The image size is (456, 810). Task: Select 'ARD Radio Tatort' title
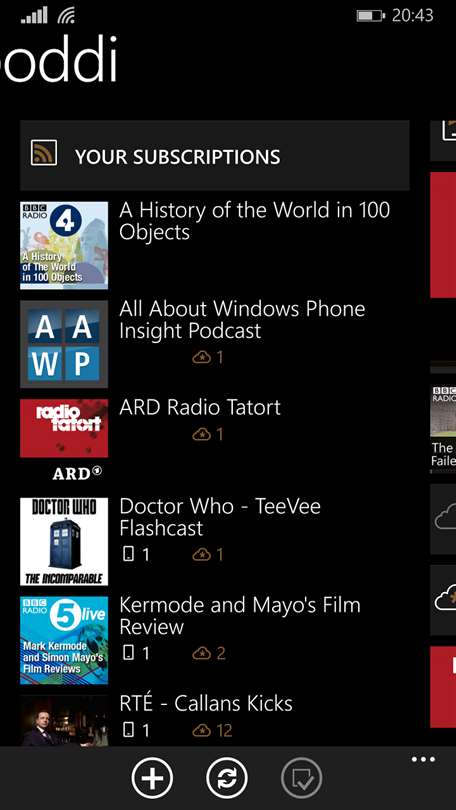(200, 407)
